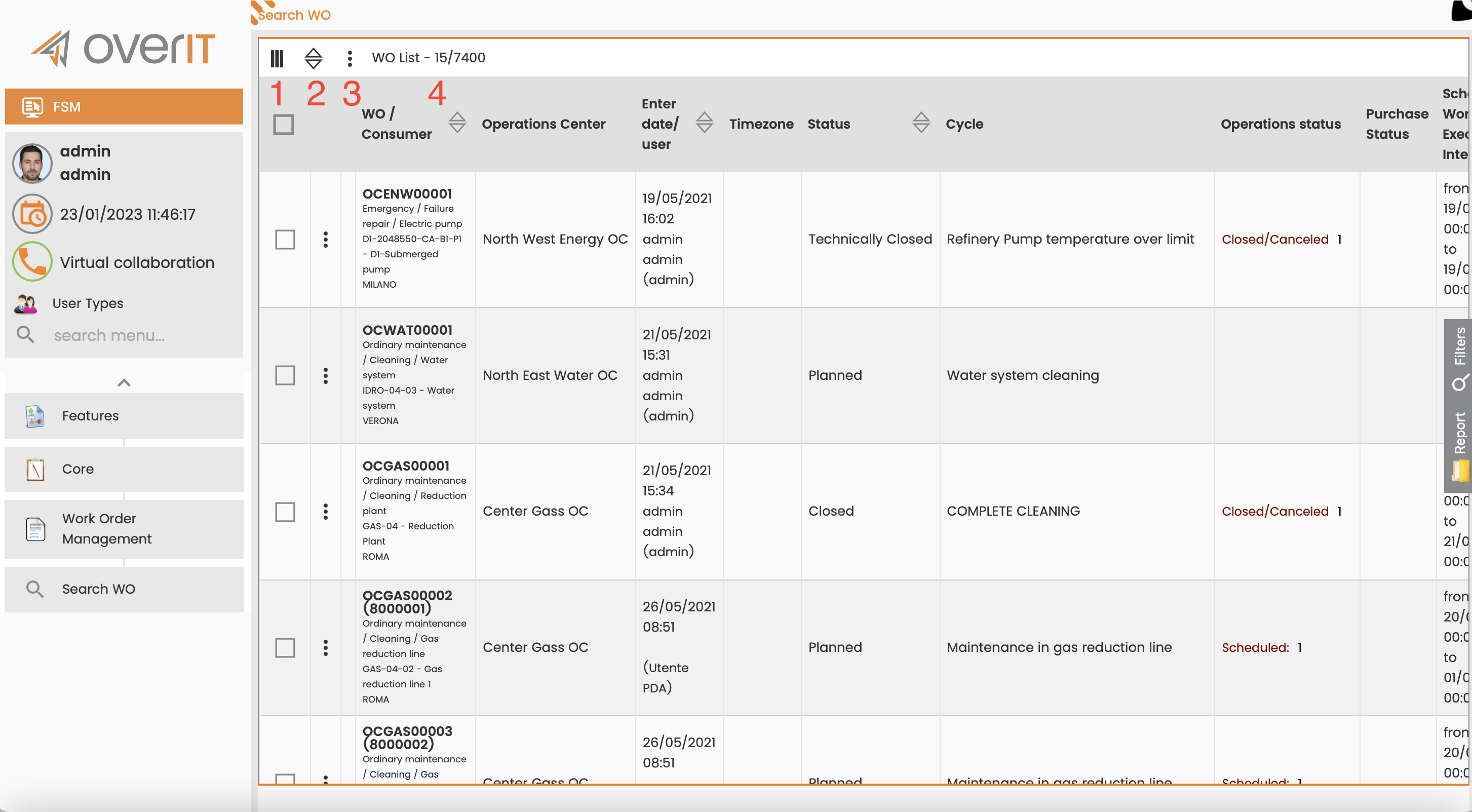Open work order OCWAT00001
The image size is (1472, 812).
pyautogui.click(x=407, y=330)
